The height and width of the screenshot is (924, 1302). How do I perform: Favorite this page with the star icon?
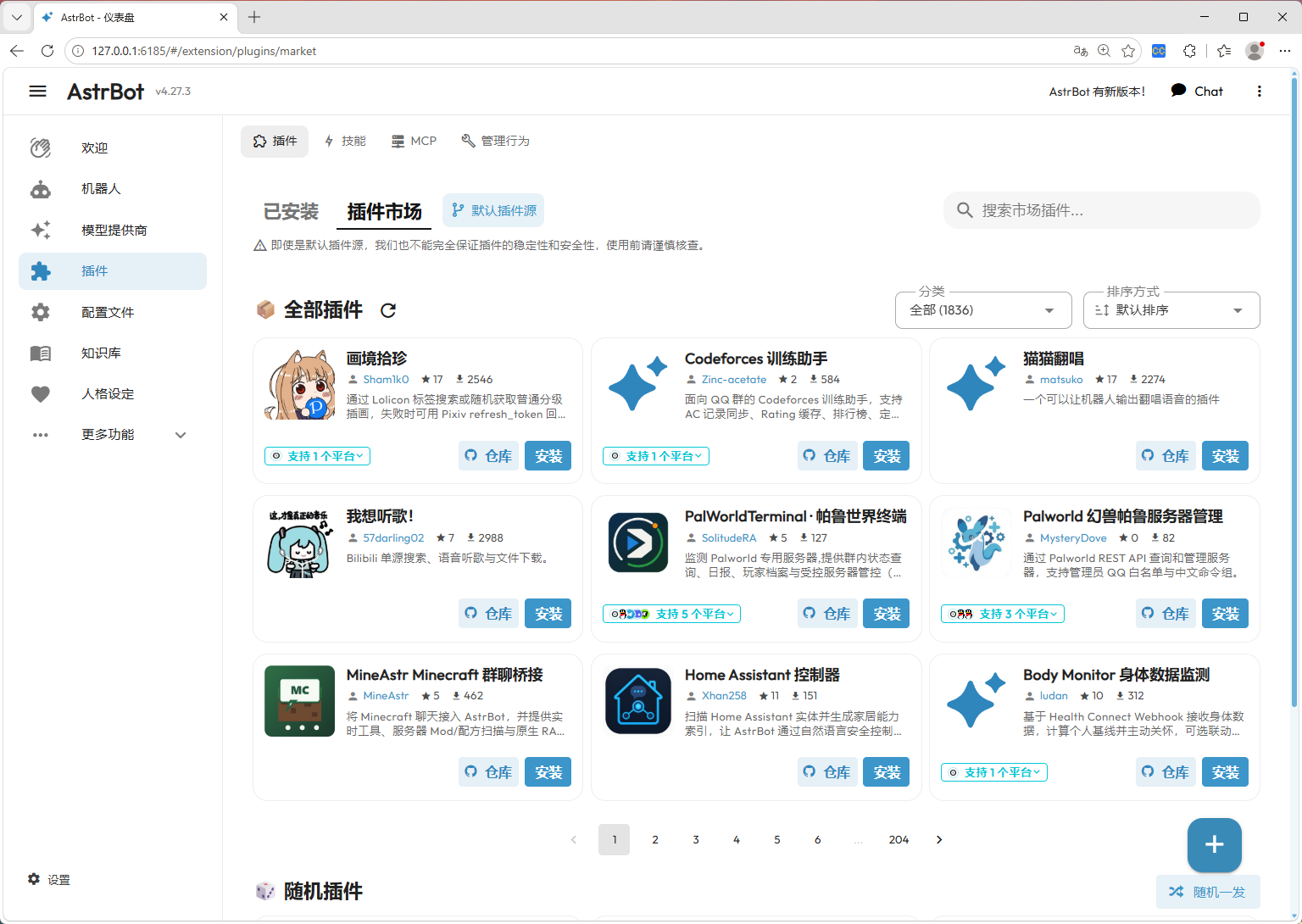coord(1127,51)
